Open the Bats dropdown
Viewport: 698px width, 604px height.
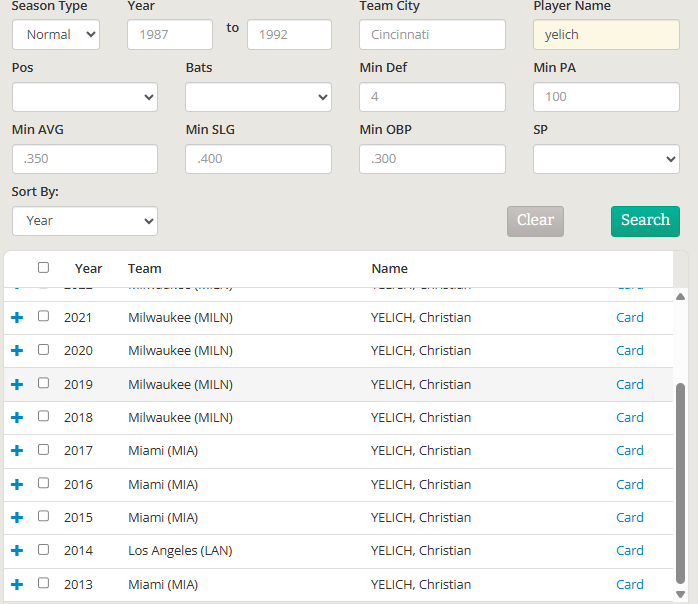(258, 97)
